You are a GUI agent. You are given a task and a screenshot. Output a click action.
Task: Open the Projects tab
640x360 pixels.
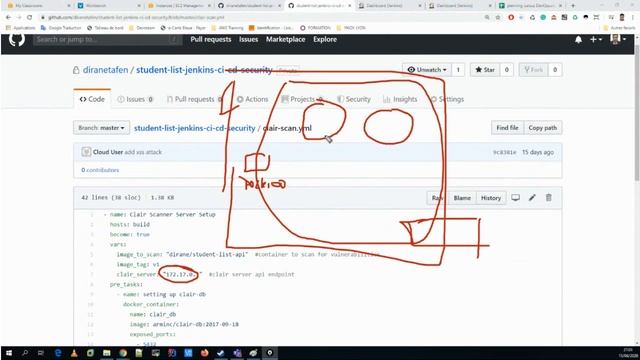[x=302, y=99]
